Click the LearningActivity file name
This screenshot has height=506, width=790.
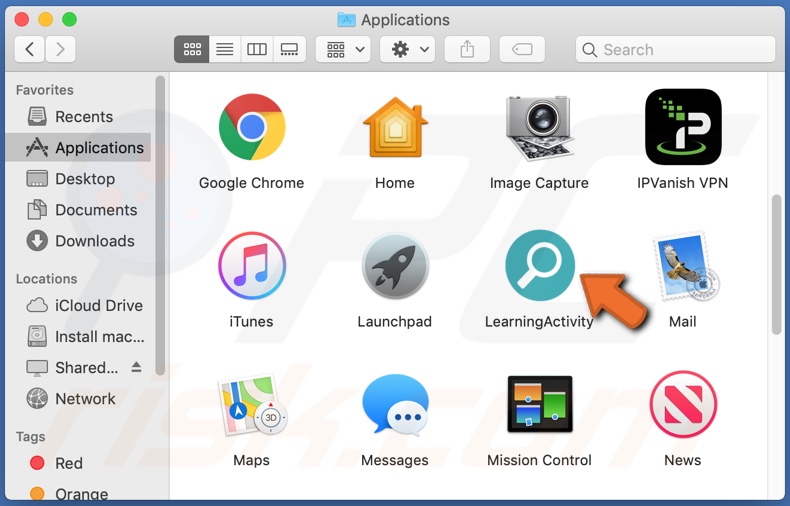(539, 322)
